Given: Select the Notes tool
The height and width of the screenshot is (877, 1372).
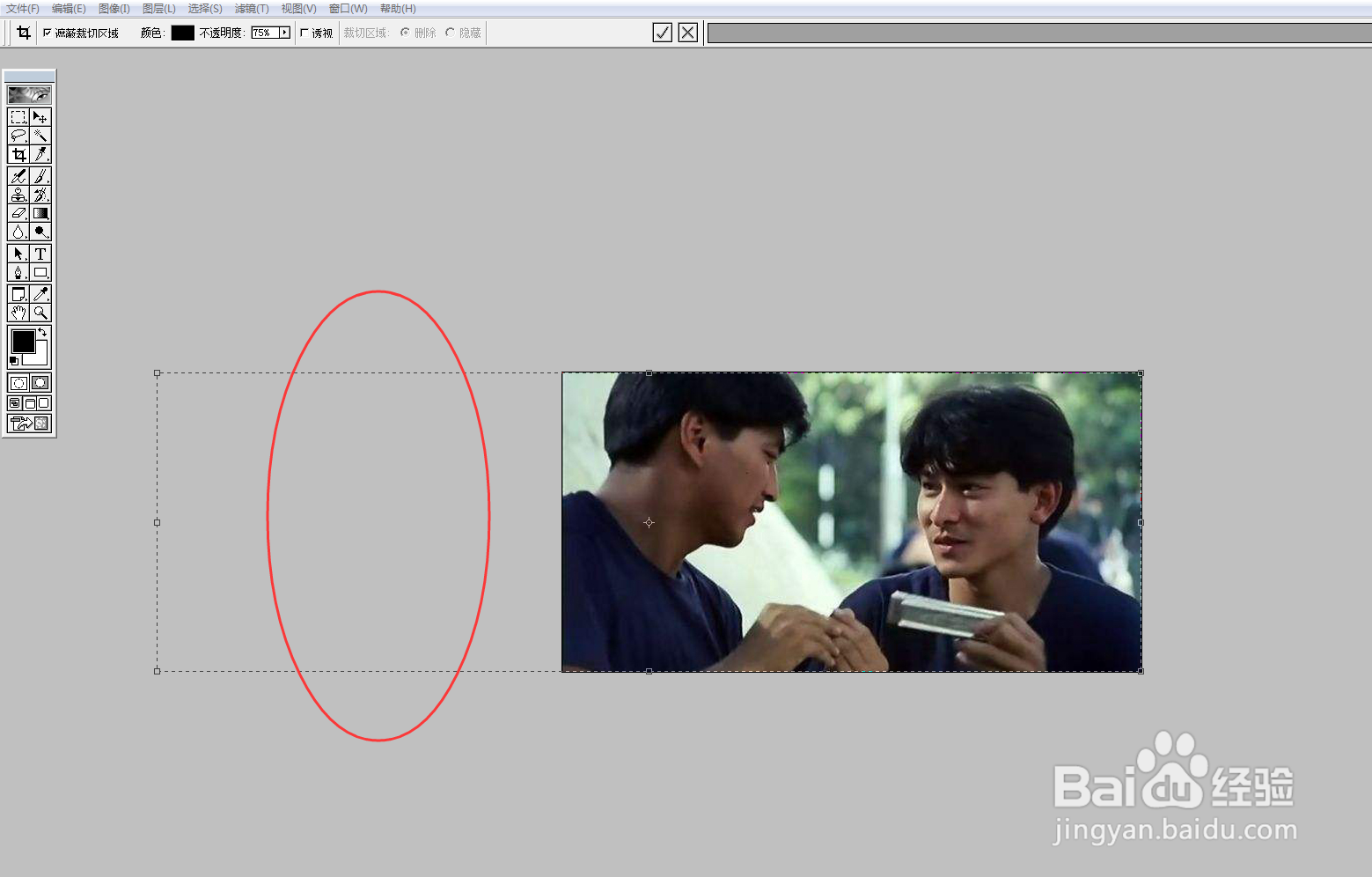Looking at the screenshot, I should [18, 294].
